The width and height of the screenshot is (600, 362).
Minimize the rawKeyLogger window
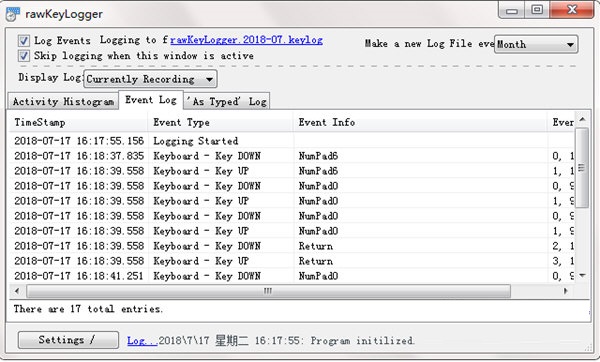point(512,10)
